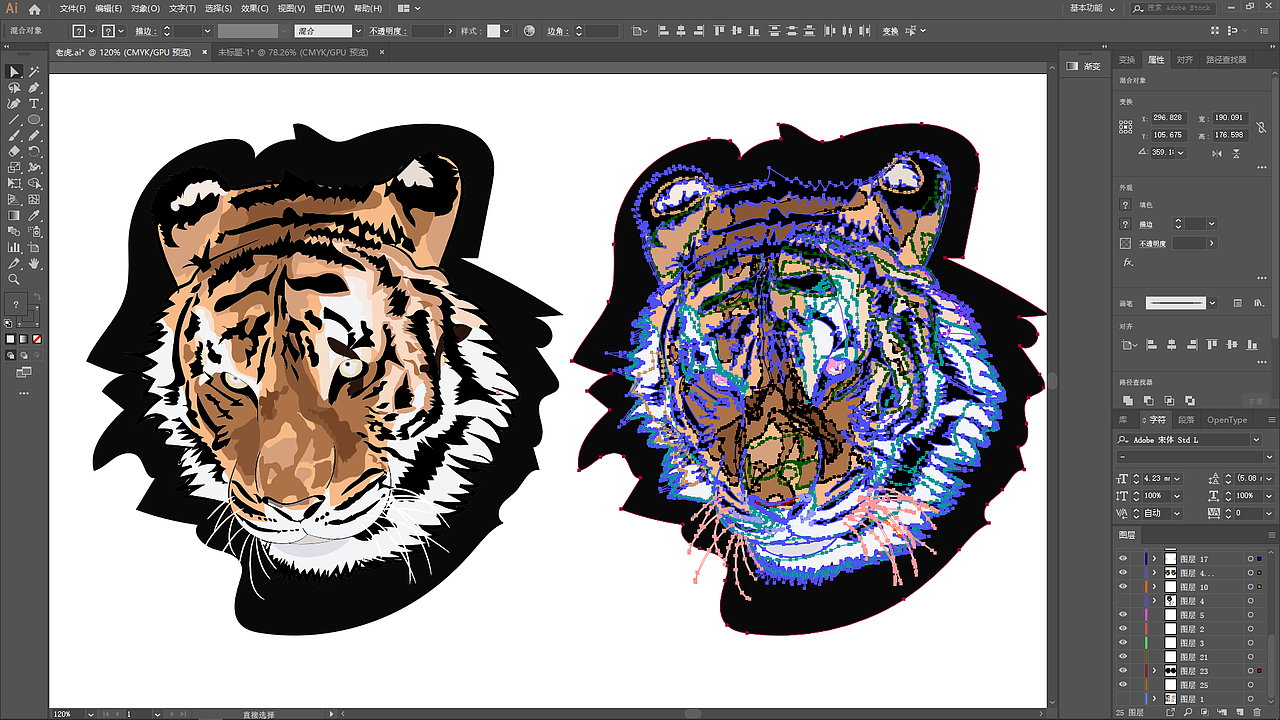Click the recolor artwork wheel icon
This screenshot has height=720, width=1280.
tap(529, 31)
